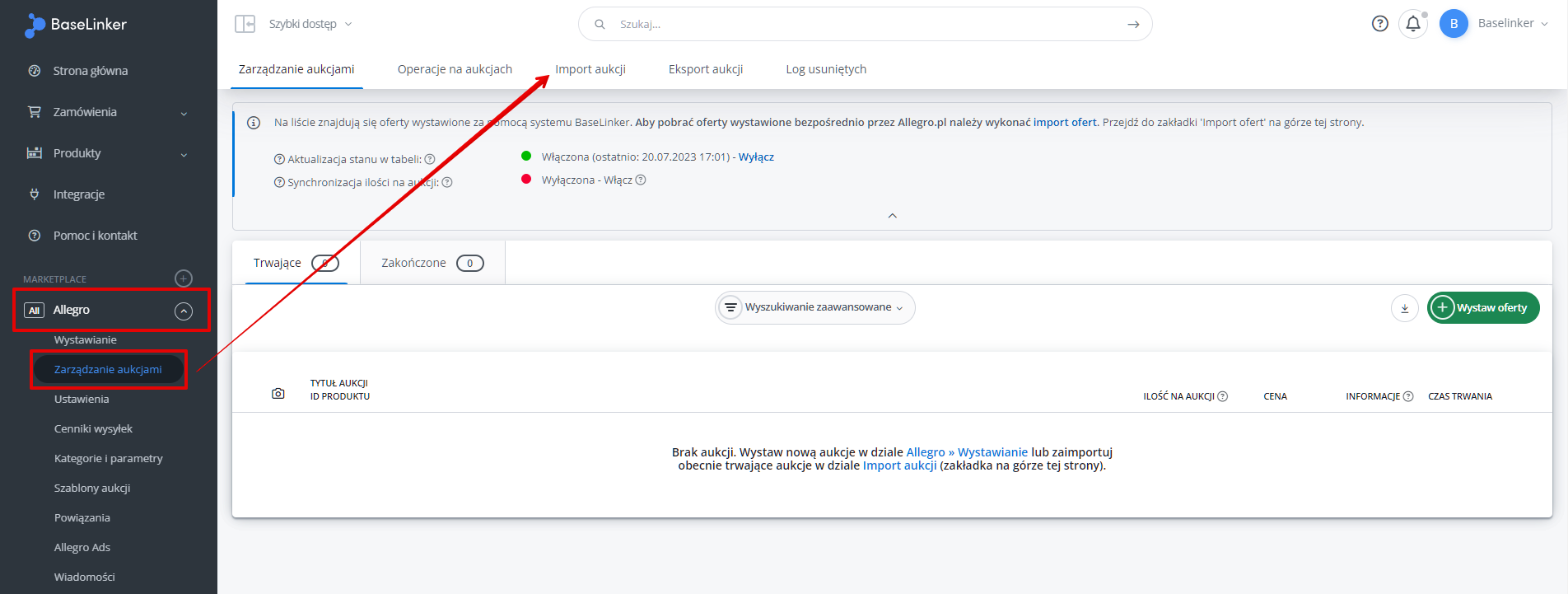
Task: Follow the 'import ofert' link in notice
Action: pos(1065,122)
